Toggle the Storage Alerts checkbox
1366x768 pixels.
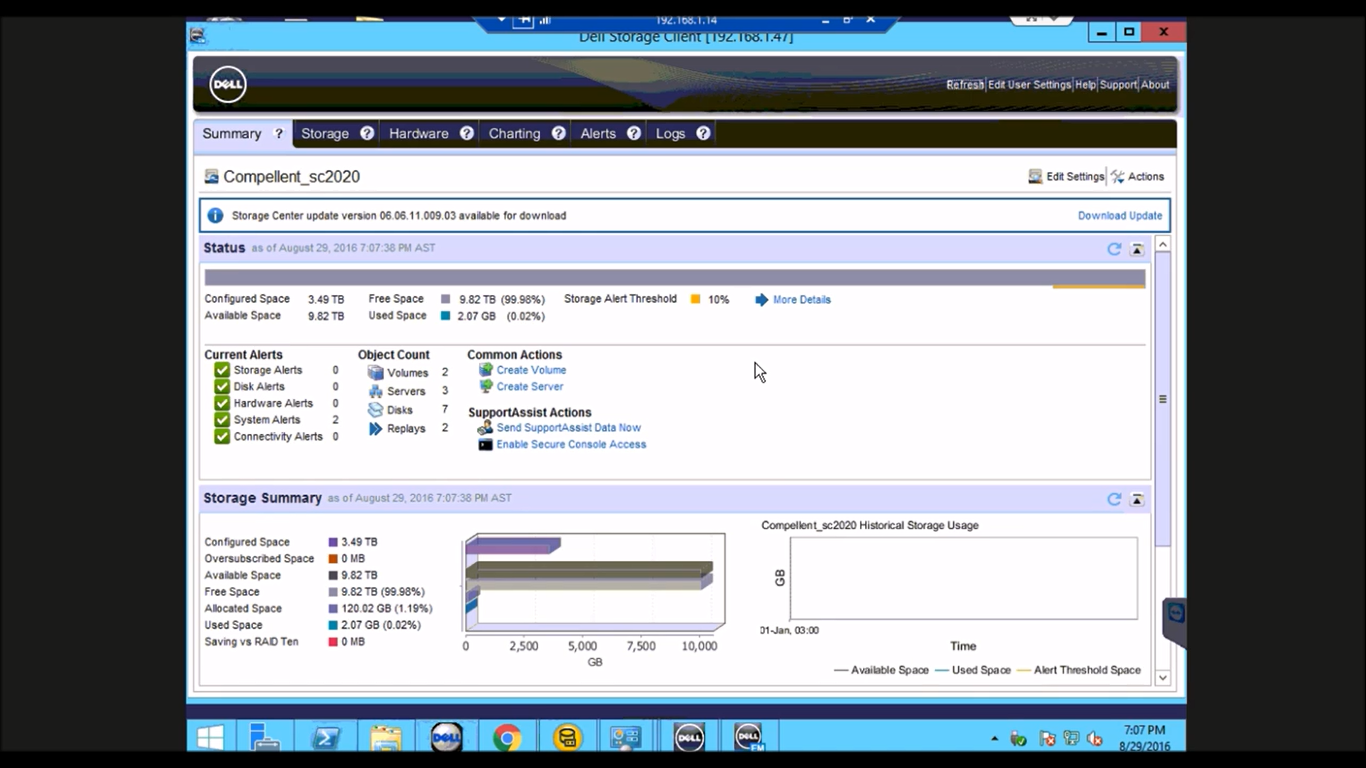pyautogui.click(x=221, y=369)
